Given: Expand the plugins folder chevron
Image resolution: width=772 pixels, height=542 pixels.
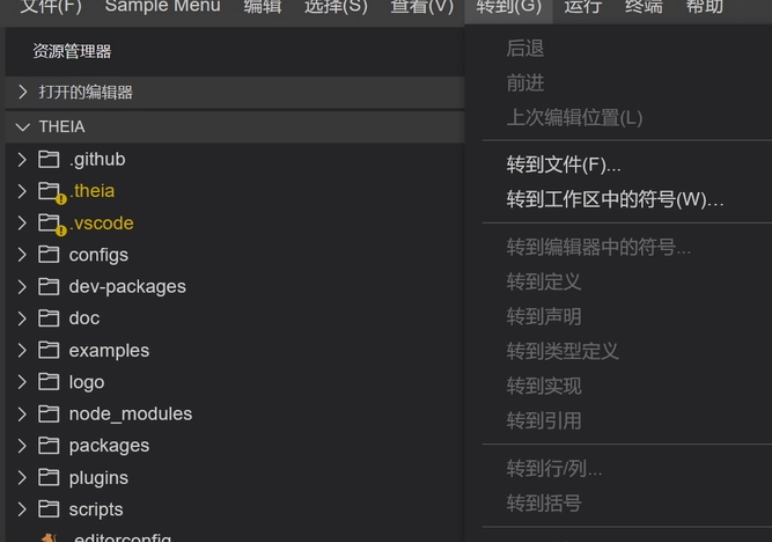Looking at the screenshot, I should (x=22, y=478).
